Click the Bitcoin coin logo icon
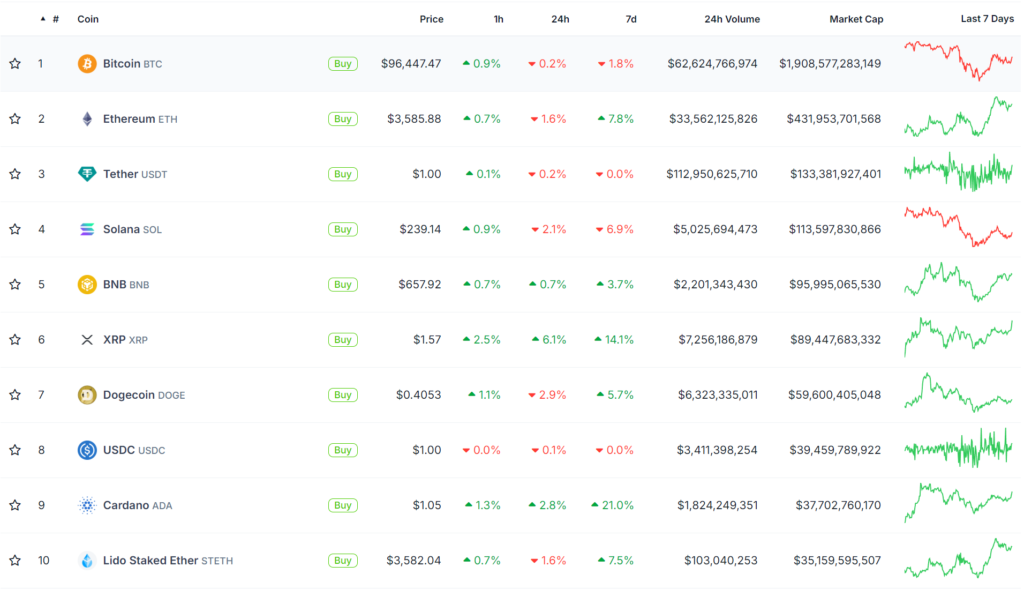 pos(87,64)
